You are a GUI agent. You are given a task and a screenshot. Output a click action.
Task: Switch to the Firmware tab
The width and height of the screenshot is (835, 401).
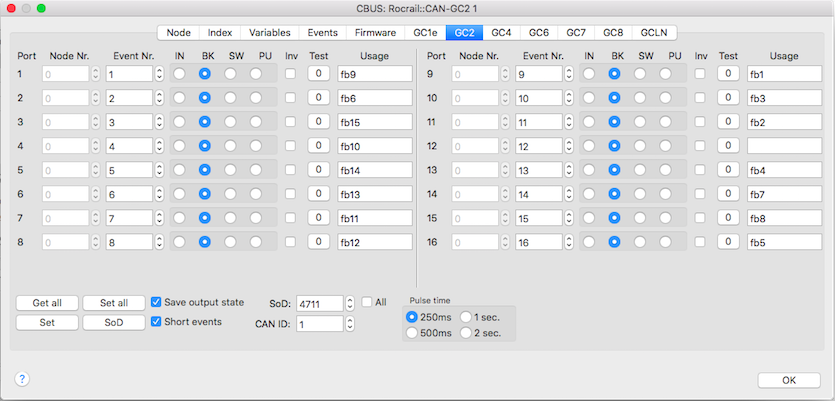pos(375,33)
